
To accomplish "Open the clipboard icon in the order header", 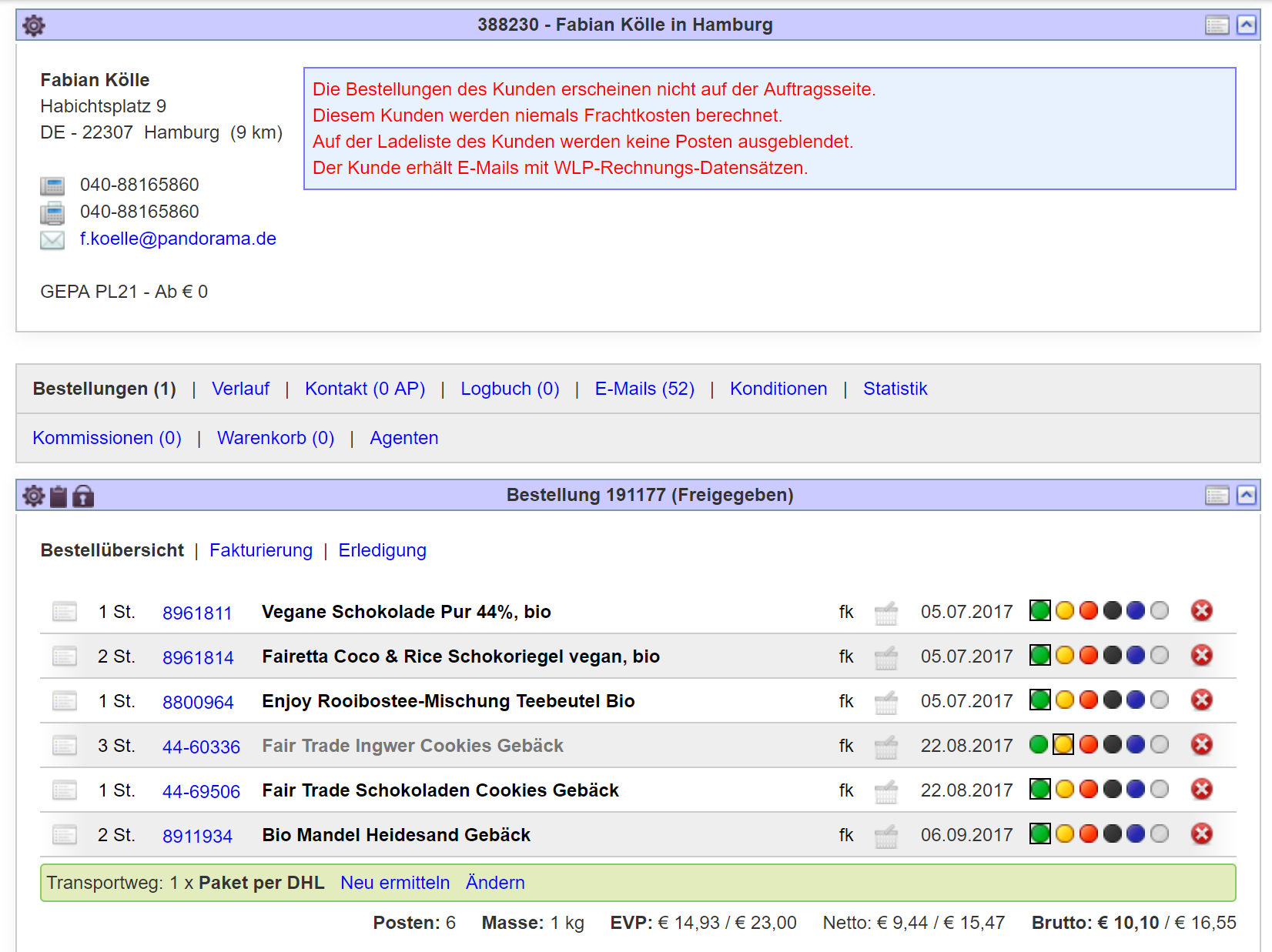I will [59, 496].
